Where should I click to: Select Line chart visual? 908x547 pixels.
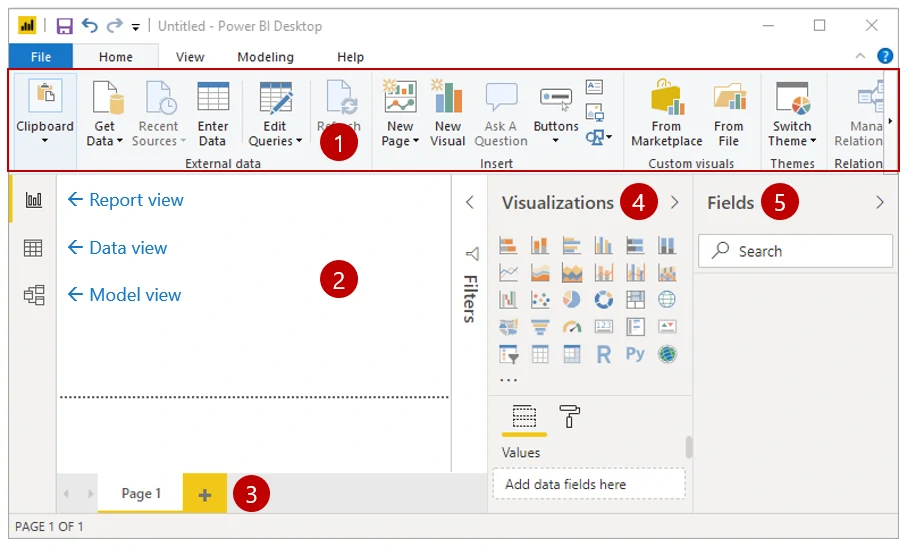(508, 273)
